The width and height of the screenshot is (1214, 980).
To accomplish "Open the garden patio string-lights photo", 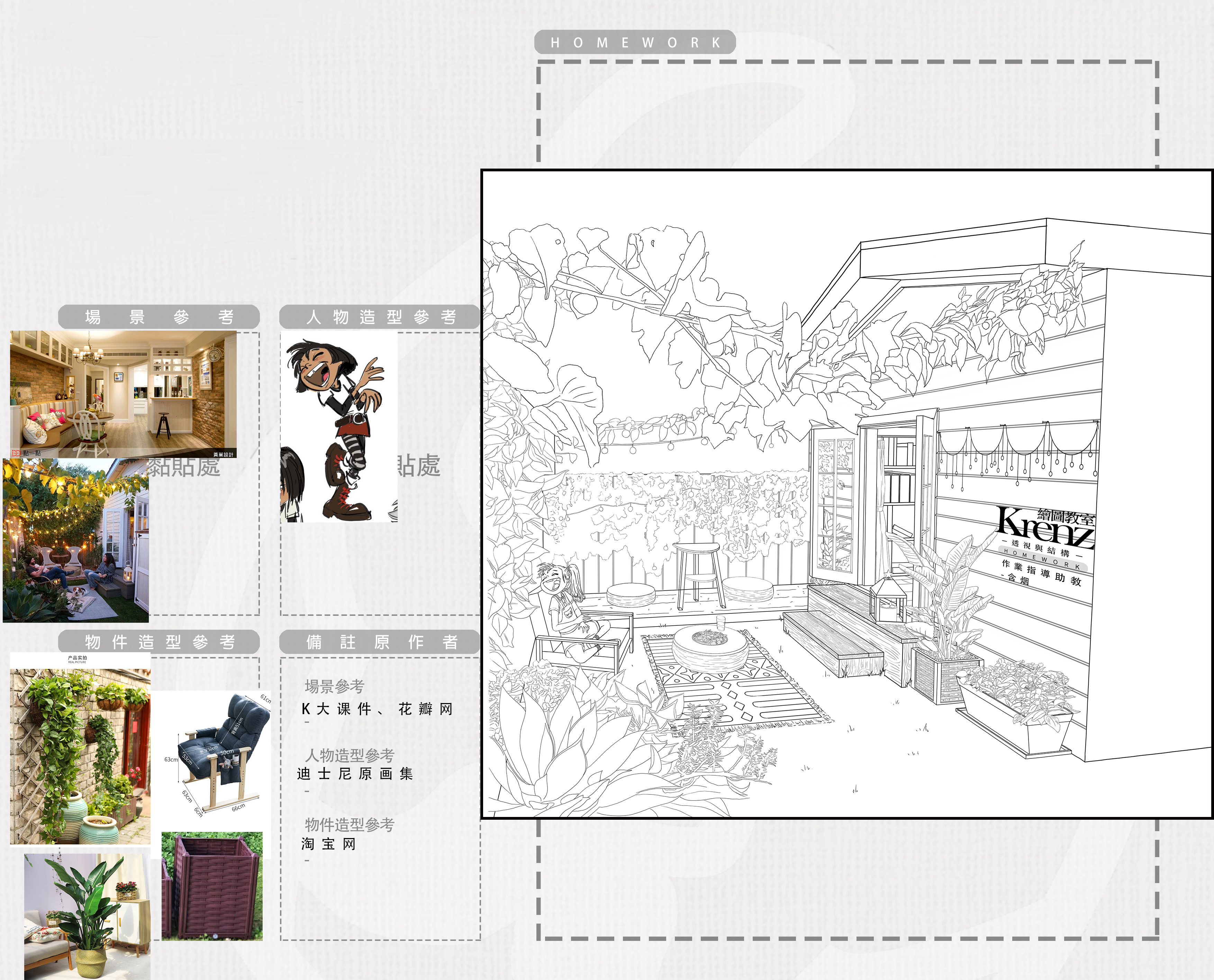I will tap(75, 540).
